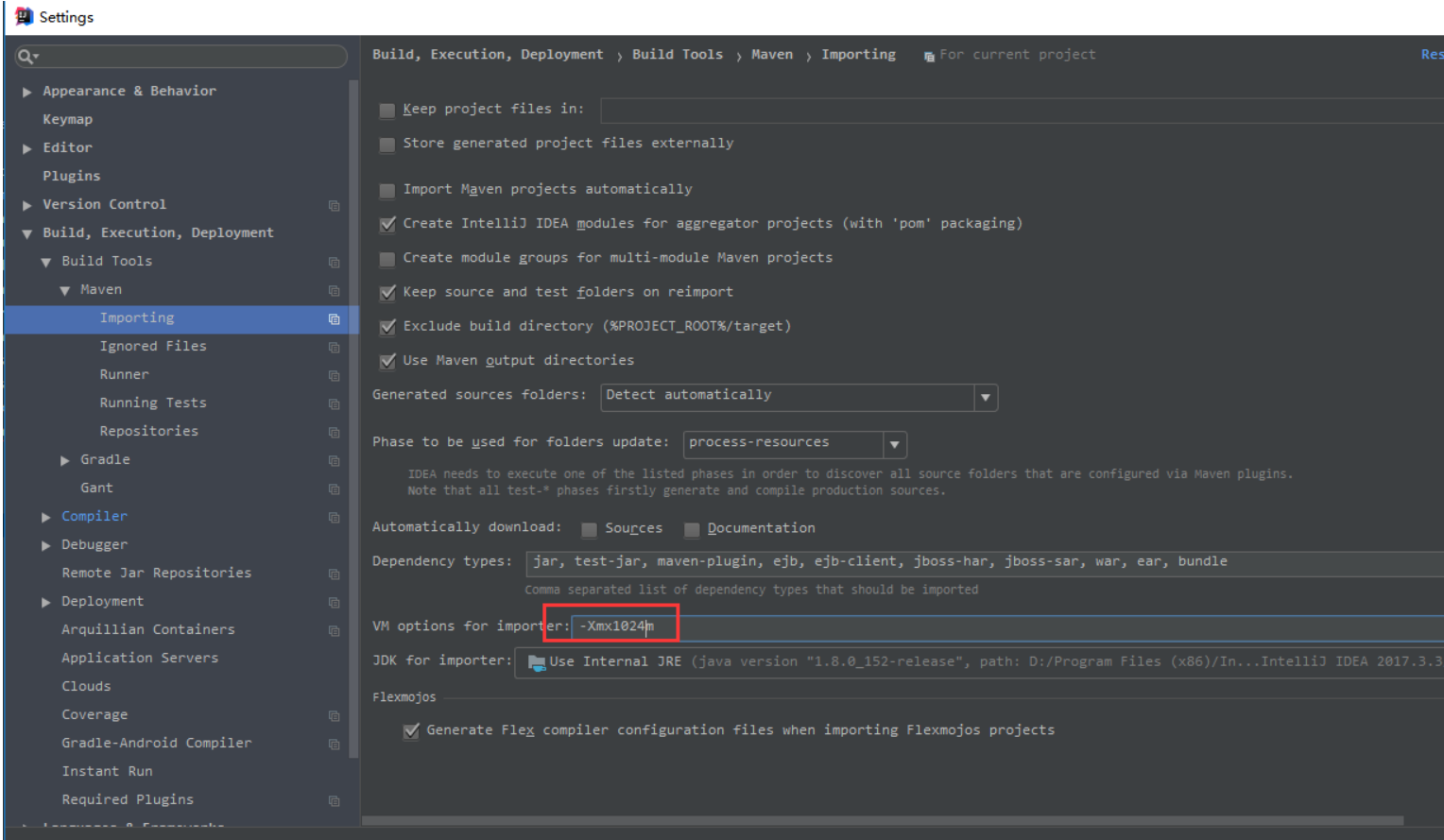Uncheck Keep source and test folders on reimport

click(387, 293)
